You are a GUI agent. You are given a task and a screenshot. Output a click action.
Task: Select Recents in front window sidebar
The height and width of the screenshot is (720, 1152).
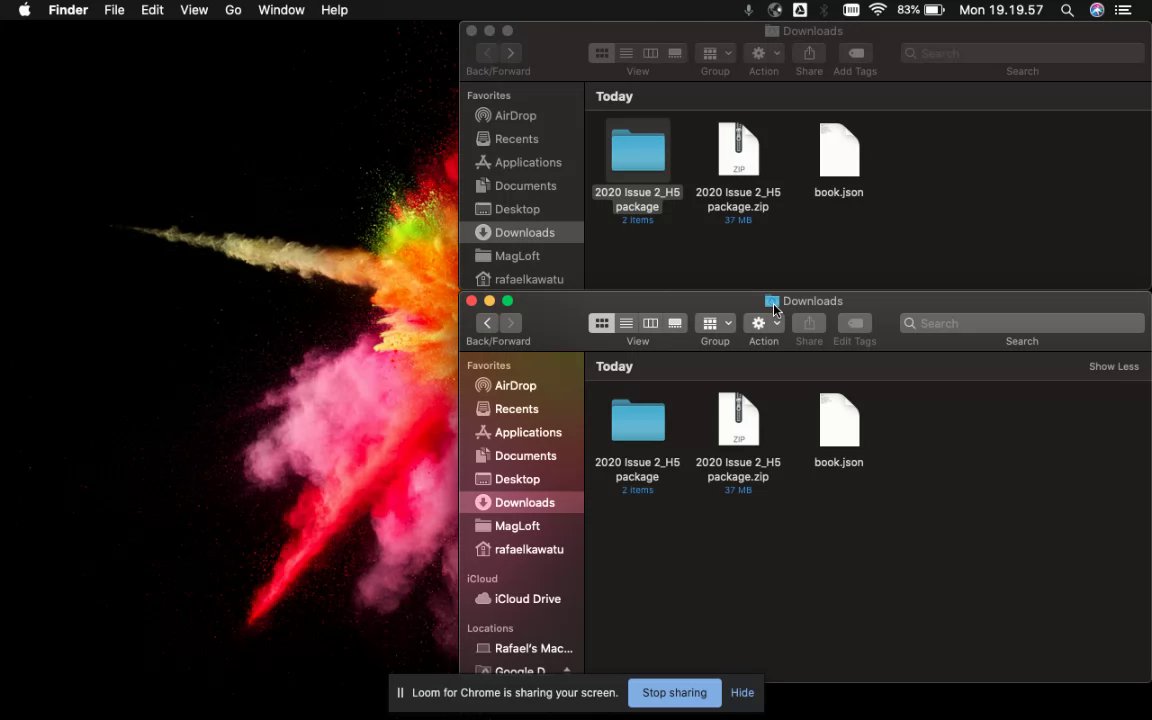tap(521, 409)
